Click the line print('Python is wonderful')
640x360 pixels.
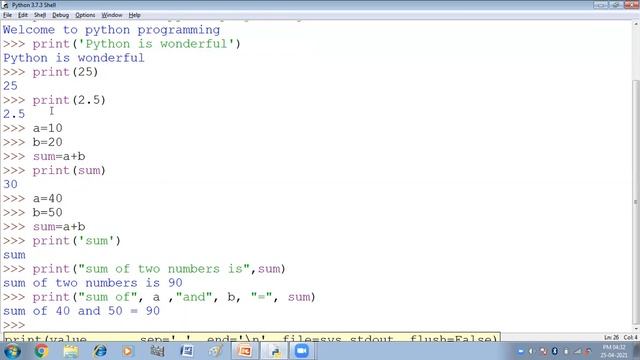[x=137, y=44]
